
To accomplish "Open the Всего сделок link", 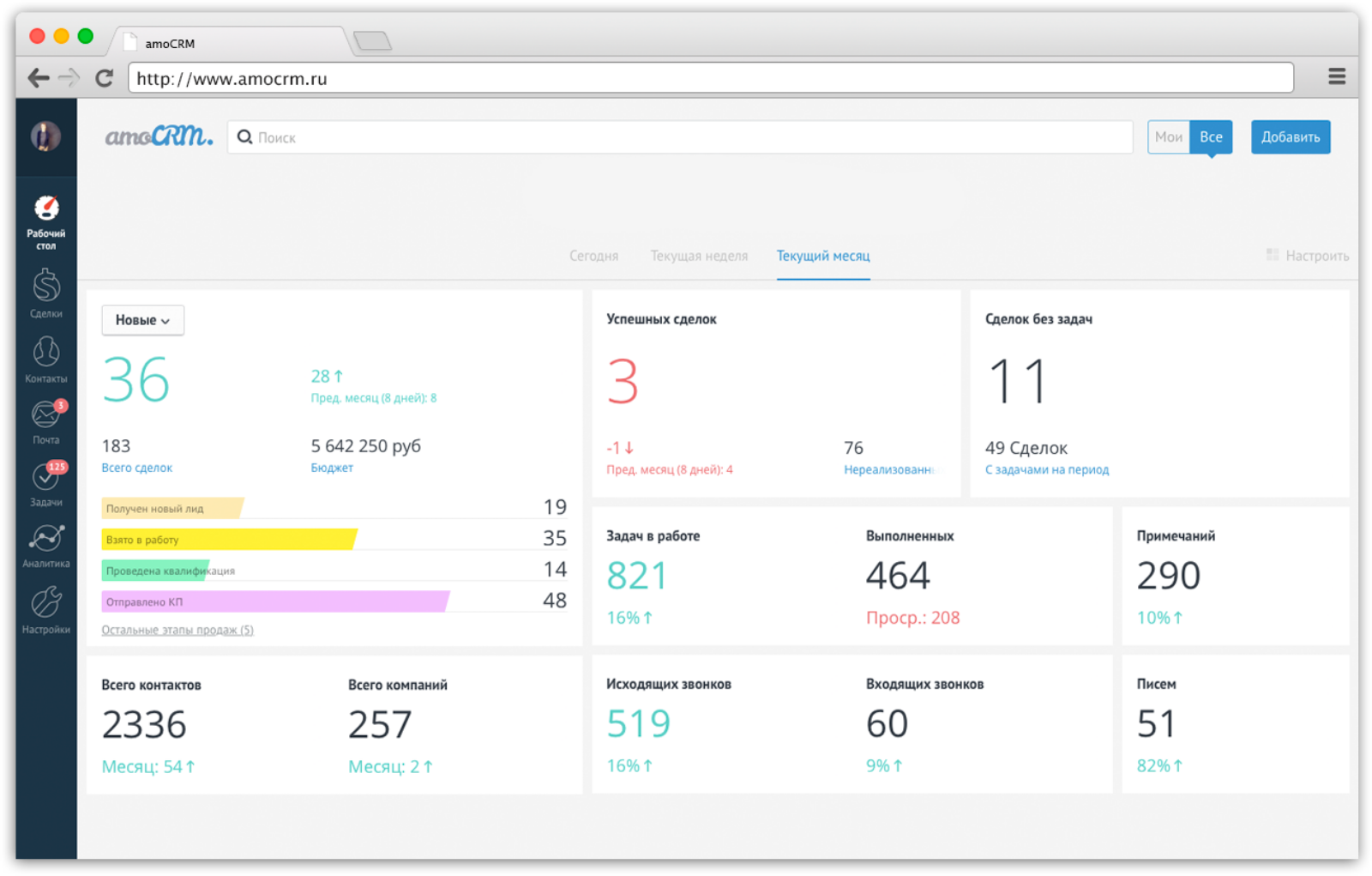I will coord(137,468).
